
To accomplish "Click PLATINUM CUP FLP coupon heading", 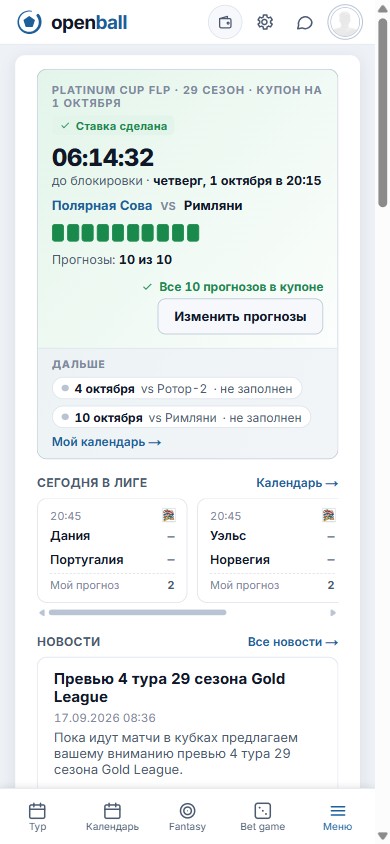I will click(x=187, y=96).
